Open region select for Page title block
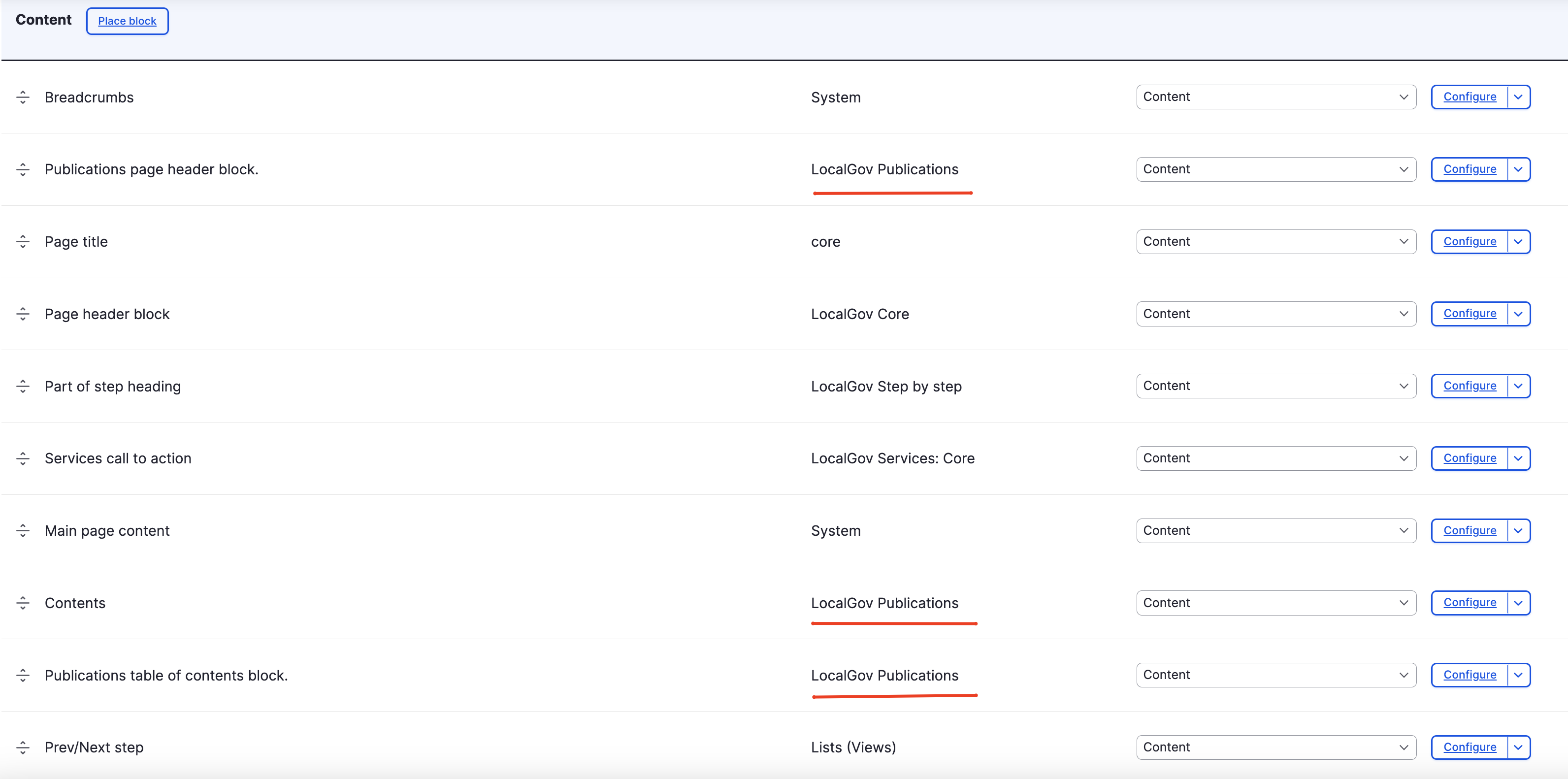The height and width of the screenshot is (779, 1568). [1275, 242]
